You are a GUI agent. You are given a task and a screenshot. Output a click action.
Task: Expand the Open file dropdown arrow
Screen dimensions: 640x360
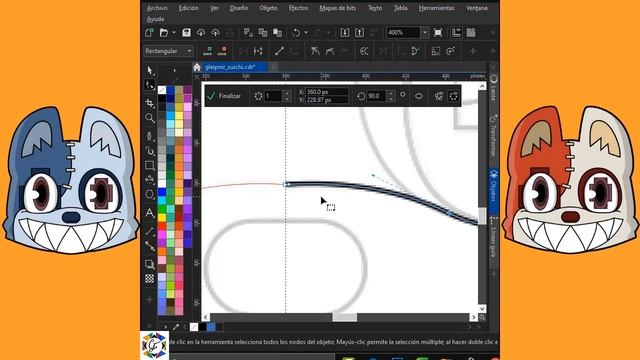point(174,33)
